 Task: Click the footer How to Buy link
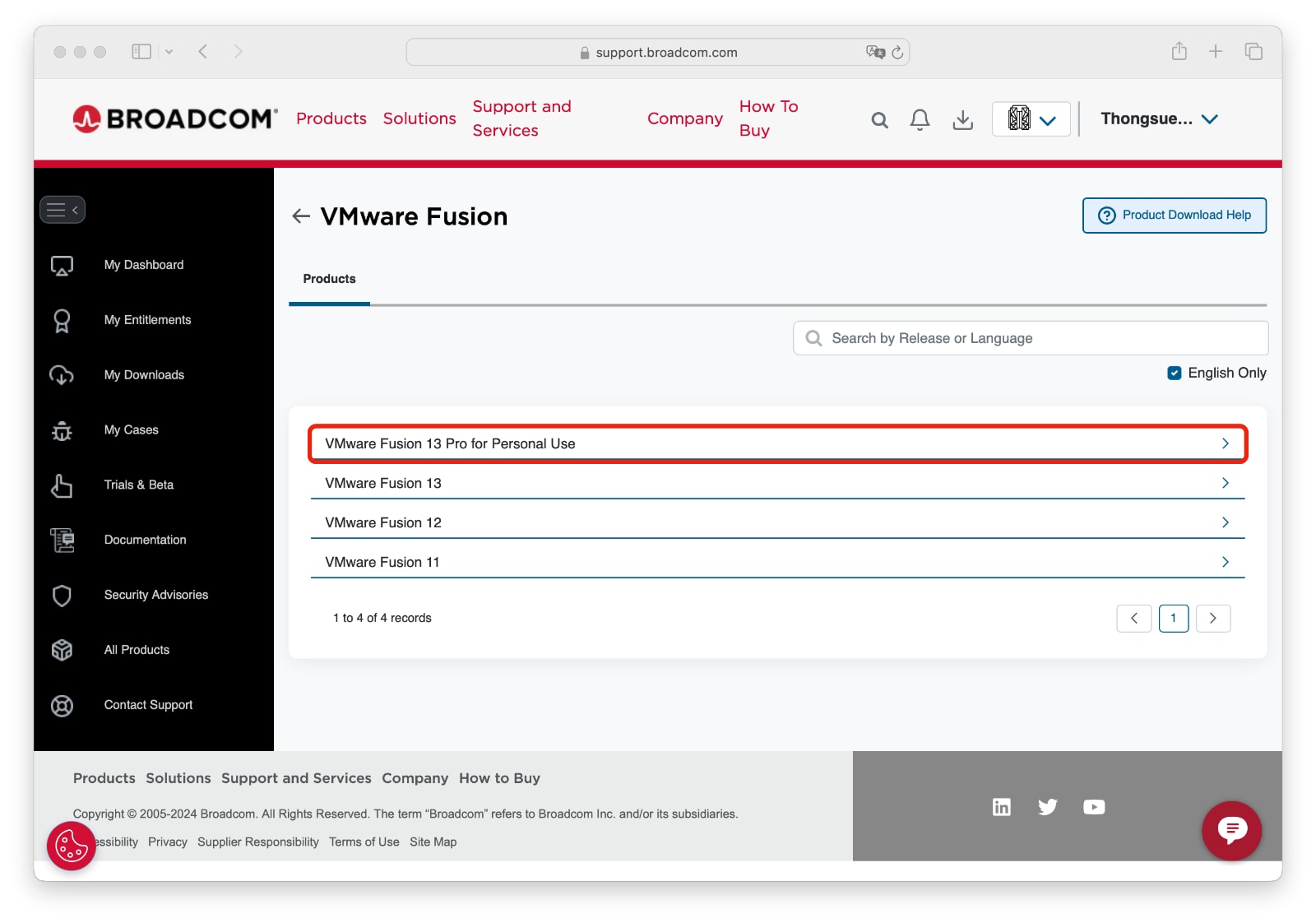click(x=499, y=778)
